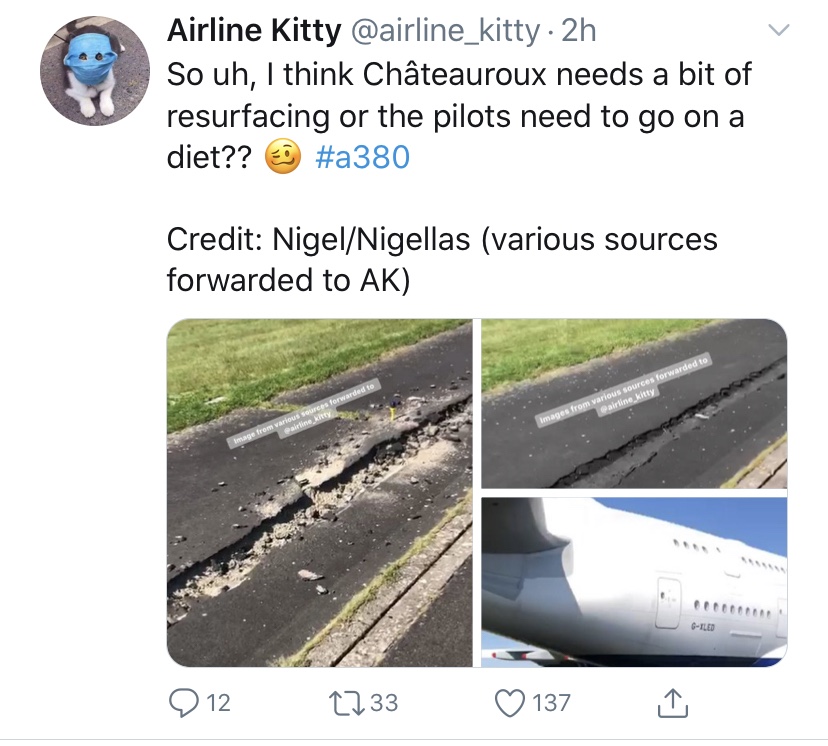Image resolution: width=828 pixels, height=746 pixels.
Task: Click the woozy face emoji
Action: click(283, 158)
